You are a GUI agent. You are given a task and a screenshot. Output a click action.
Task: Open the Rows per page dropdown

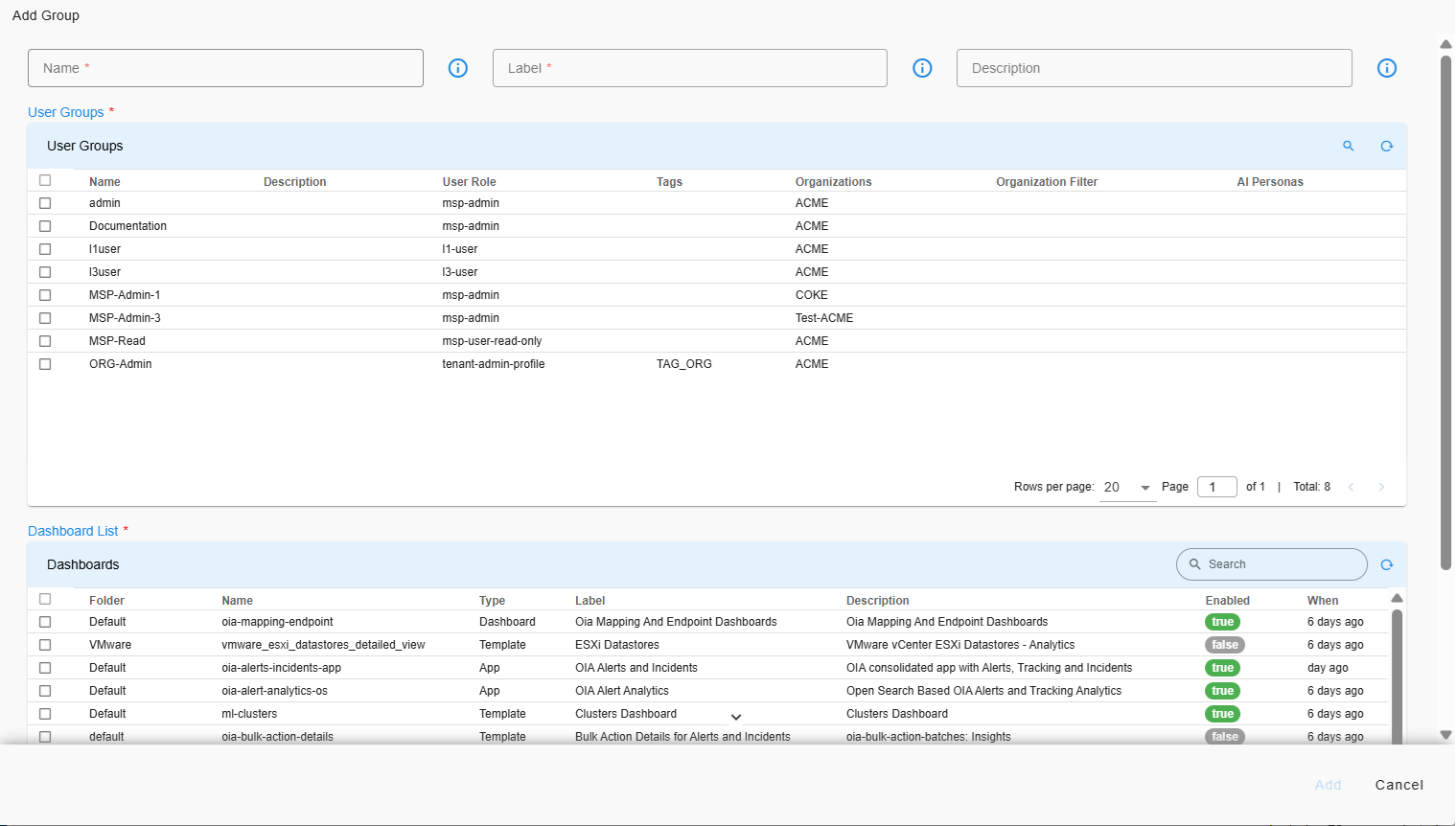(x=1127, y=487)
